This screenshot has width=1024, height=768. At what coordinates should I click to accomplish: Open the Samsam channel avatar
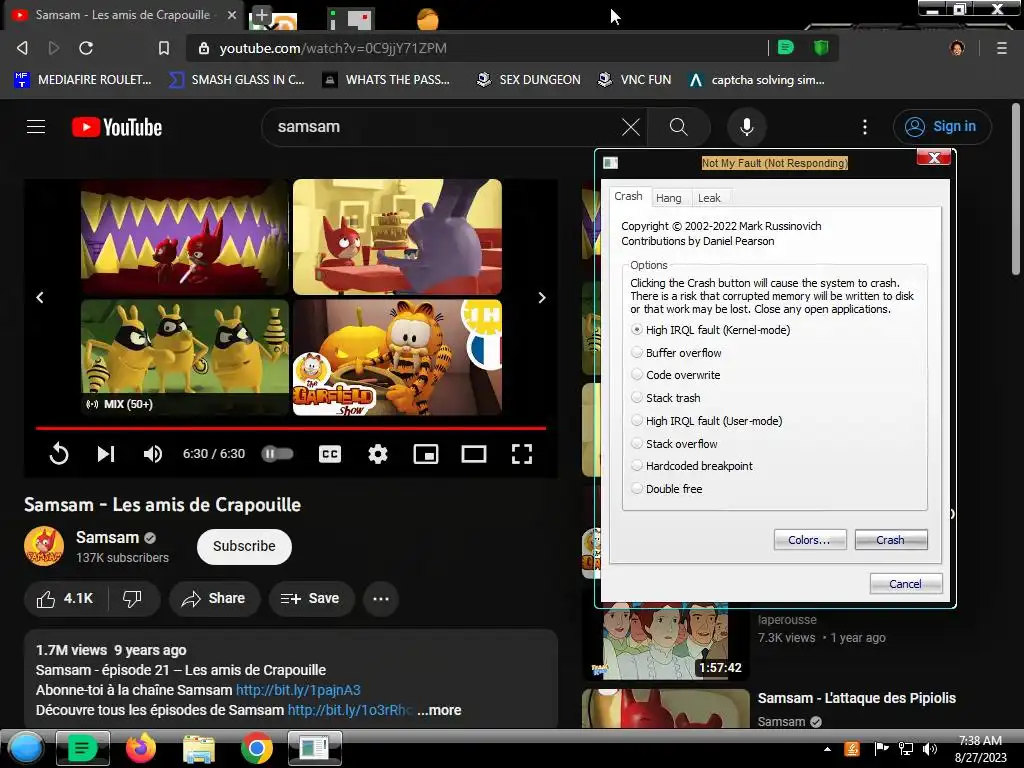(x=44, y=546)
